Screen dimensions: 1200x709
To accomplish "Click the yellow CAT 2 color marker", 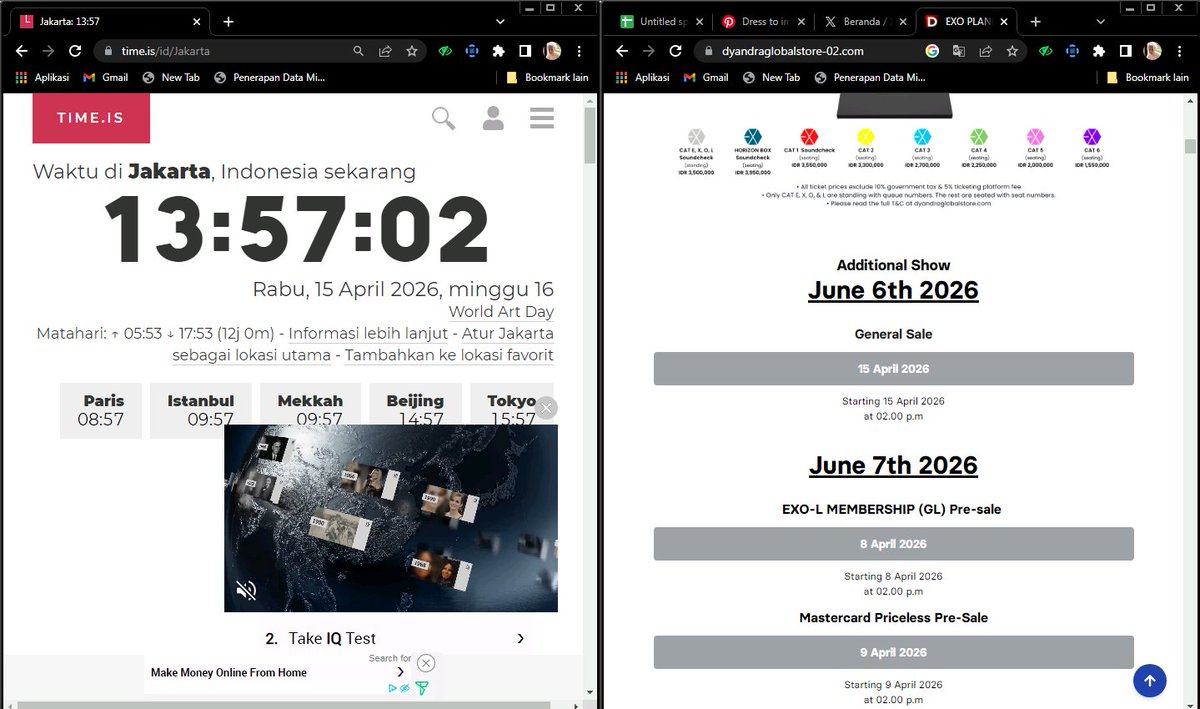I will 866,137.
